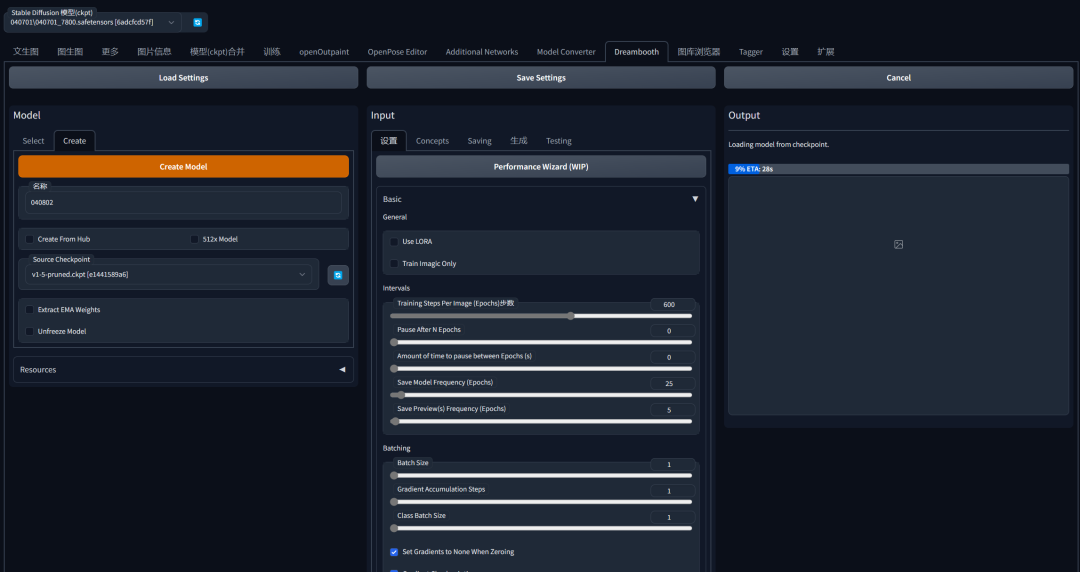Refresh the Stable Diffusion checkpoint list
The image size is (1080, 572).
point(198,23)
